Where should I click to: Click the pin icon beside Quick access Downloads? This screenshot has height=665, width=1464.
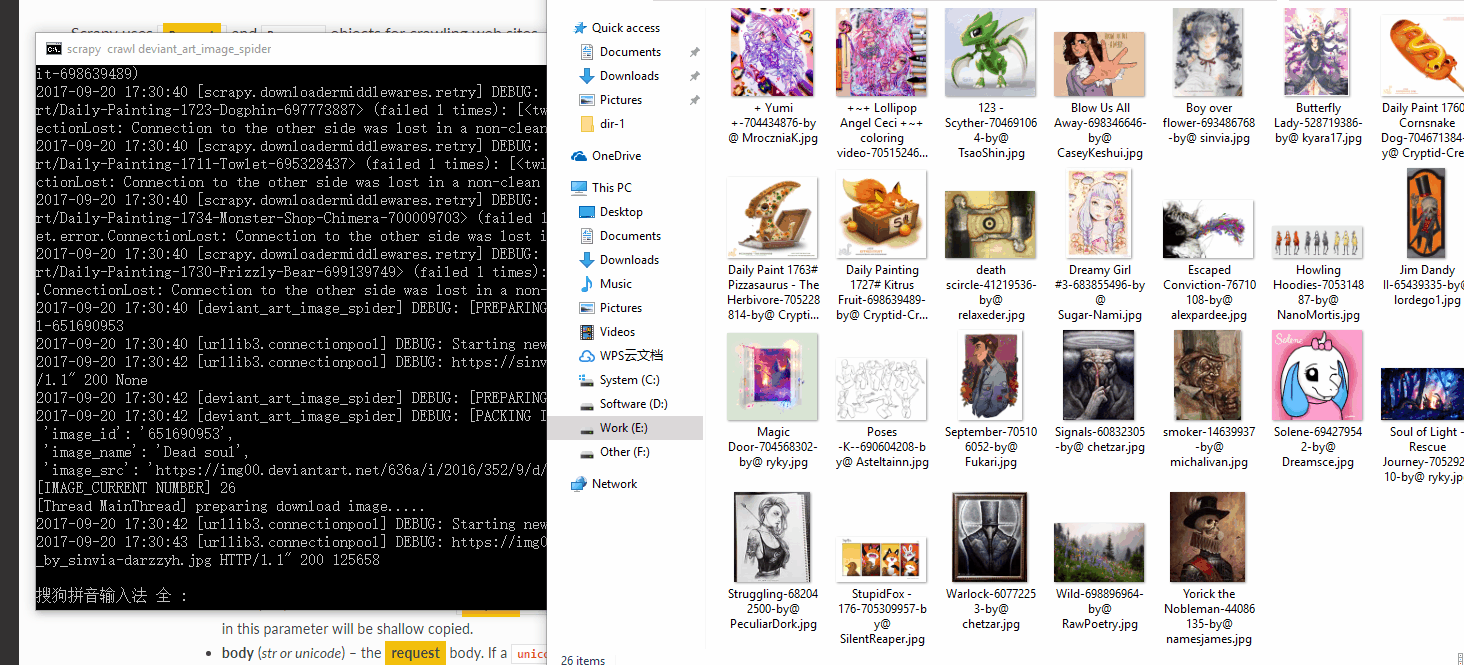click(x=694, y=76)
